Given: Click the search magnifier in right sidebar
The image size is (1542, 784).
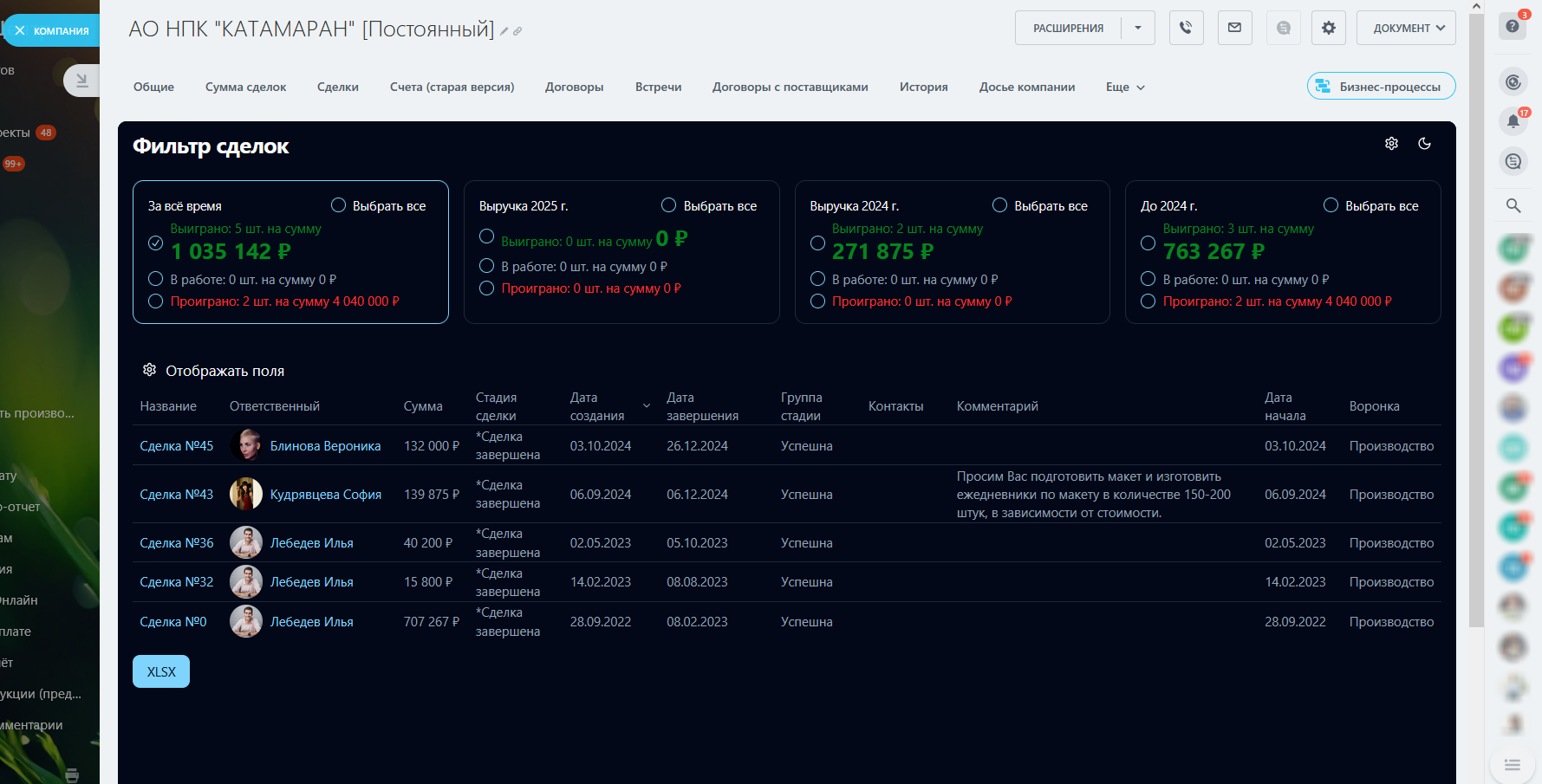Looking at the screenshot, I should click(x=1513, y=205).
